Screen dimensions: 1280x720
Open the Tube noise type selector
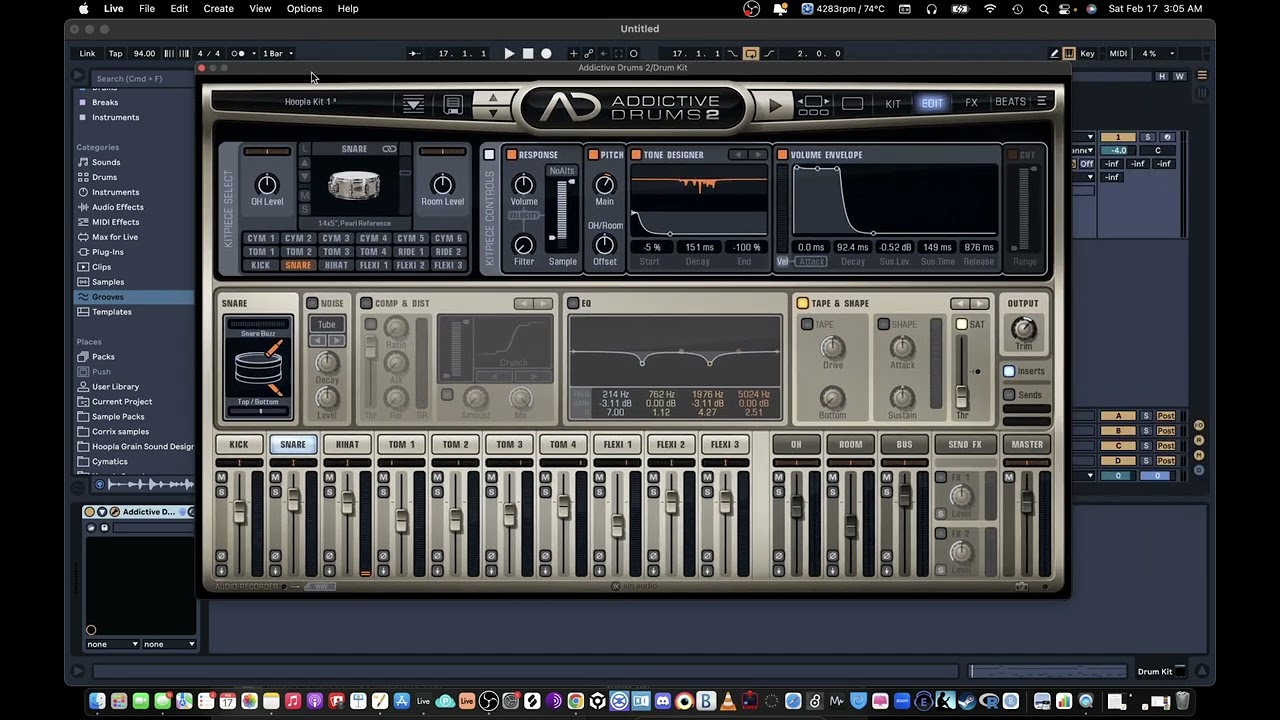point(327,324)
